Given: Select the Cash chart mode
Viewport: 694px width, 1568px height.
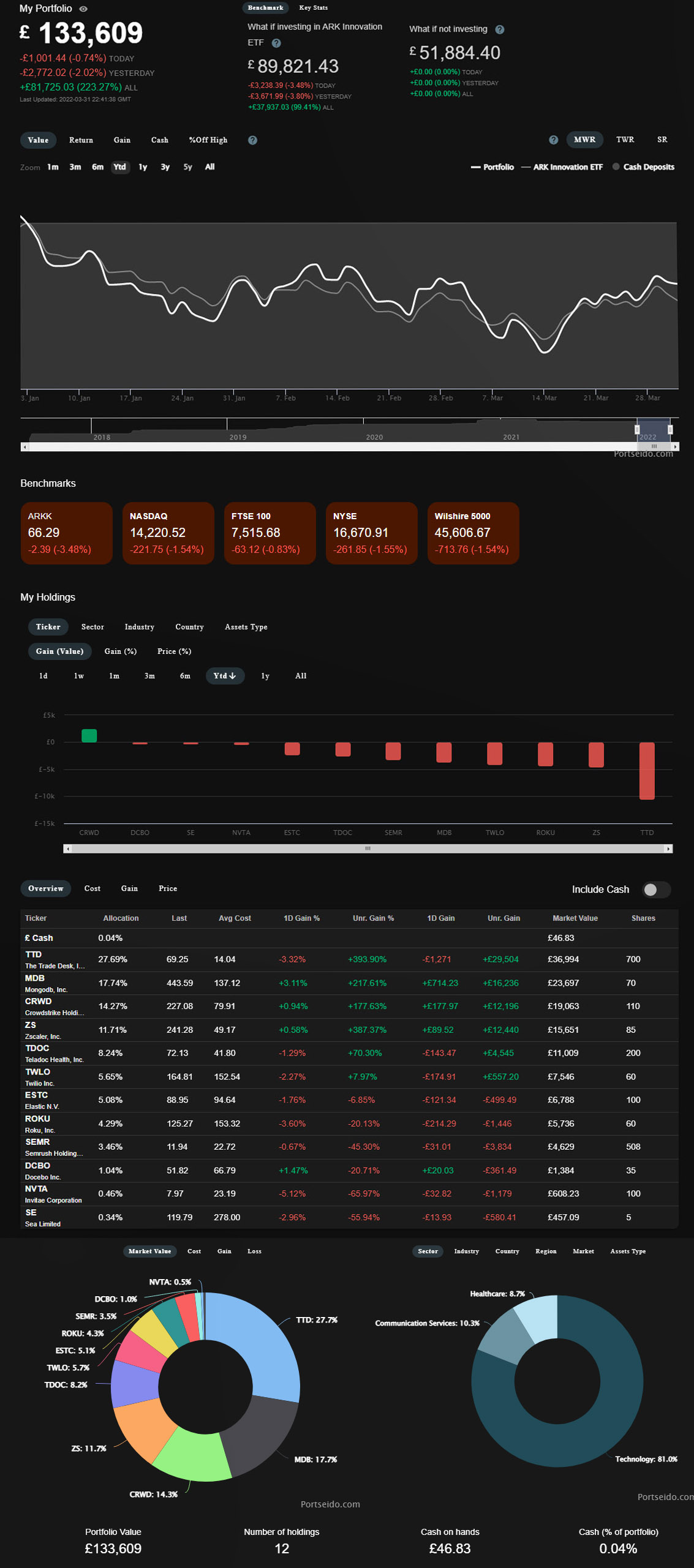Looking at the screenshot, I should [x=160, y=140].
